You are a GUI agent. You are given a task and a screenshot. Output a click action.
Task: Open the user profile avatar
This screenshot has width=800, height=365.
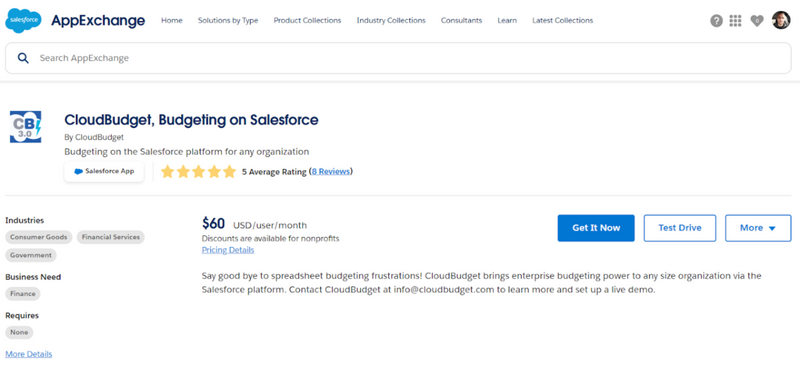click(781, 20)
